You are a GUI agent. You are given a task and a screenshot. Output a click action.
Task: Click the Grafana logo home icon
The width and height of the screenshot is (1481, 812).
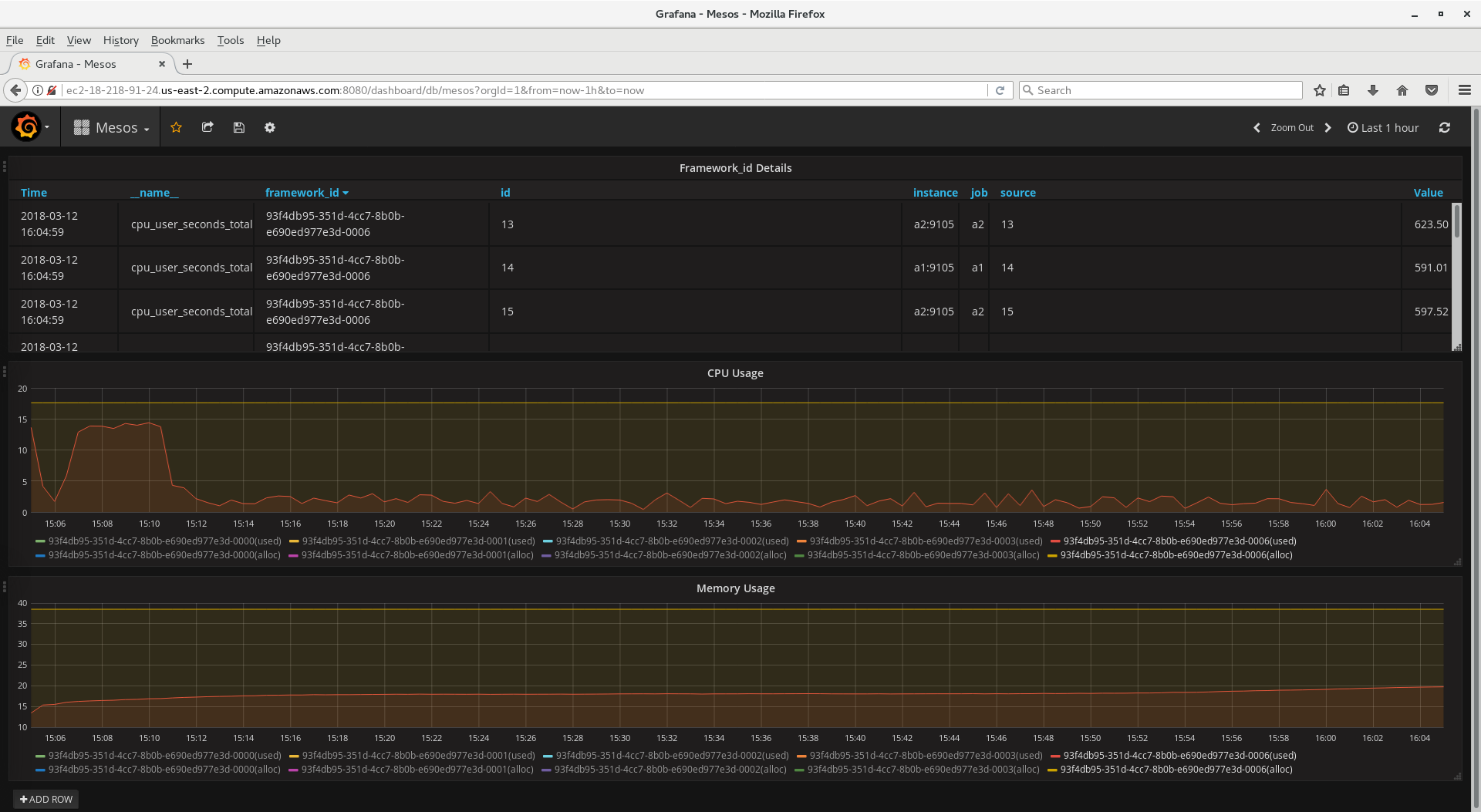pos(26,127)
